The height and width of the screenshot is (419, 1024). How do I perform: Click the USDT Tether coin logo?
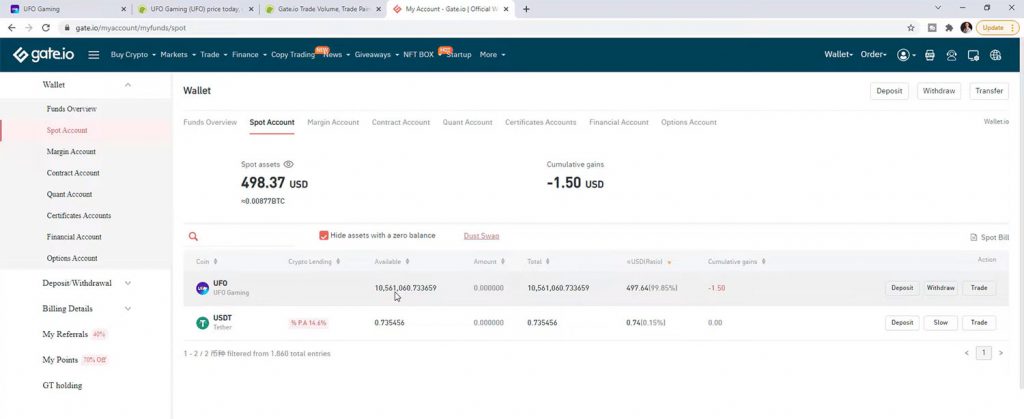202,322
